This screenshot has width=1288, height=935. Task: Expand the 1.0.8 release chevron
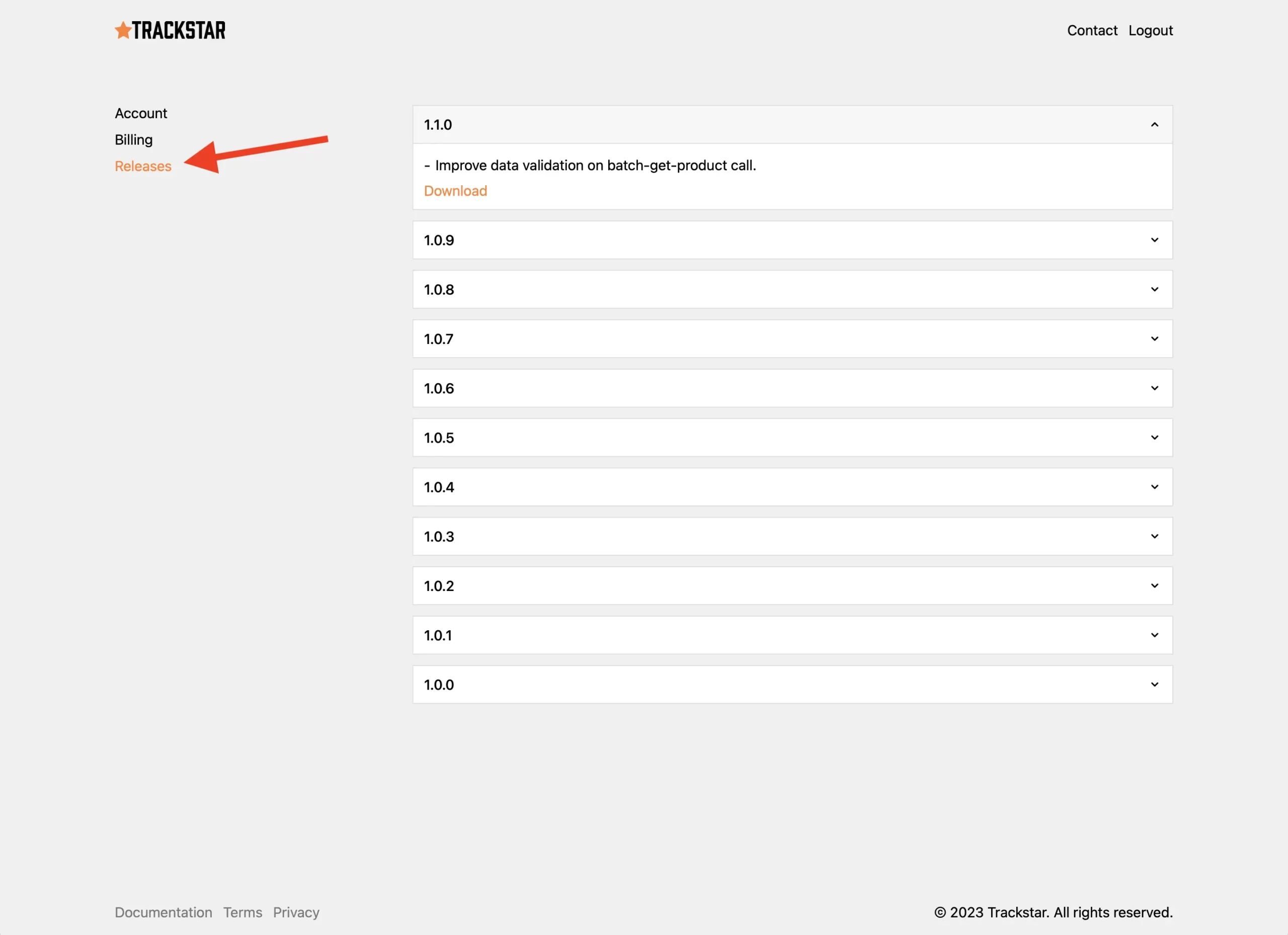1155,290
